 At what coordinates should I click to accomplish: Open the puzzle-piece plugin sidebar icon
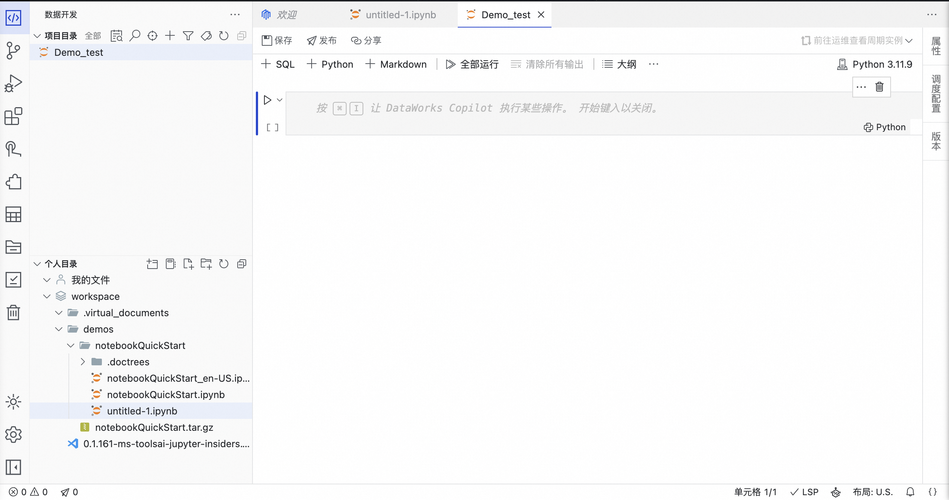pos(13,182)
